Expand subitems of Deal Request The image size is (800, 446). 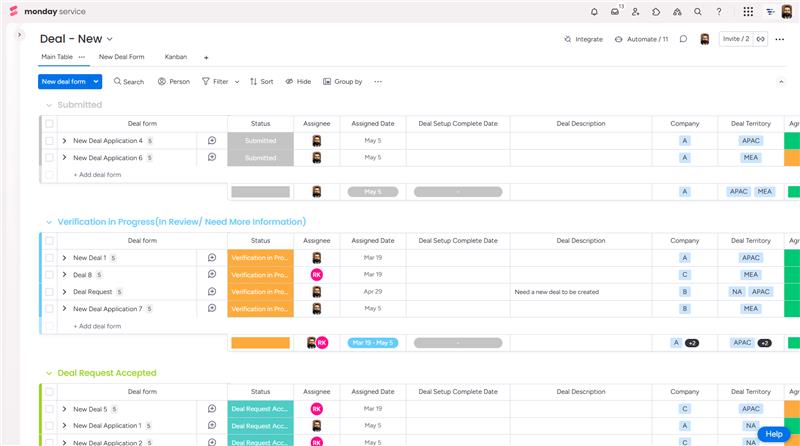click(x=64, y=292)
